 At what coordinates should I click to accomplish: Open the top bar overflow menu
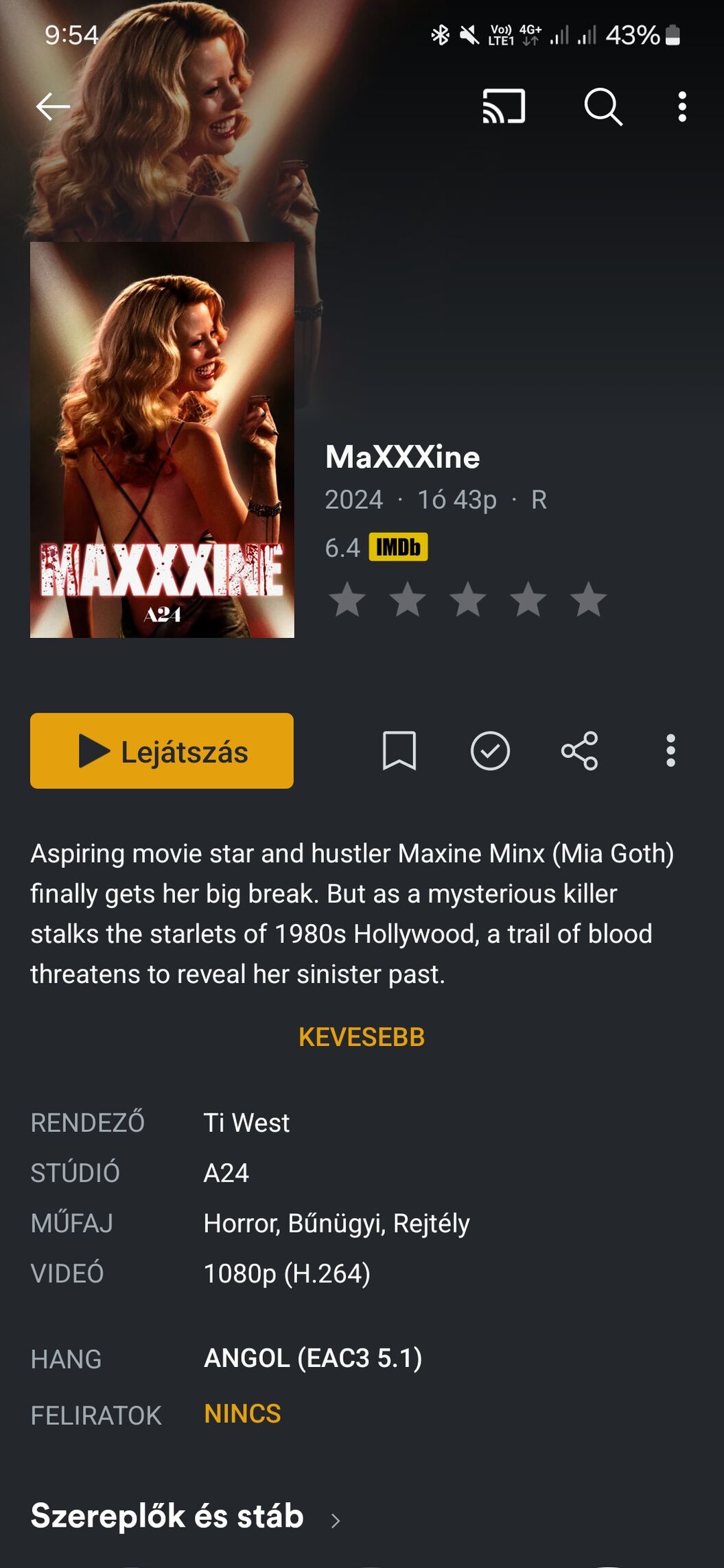[681, 107]
